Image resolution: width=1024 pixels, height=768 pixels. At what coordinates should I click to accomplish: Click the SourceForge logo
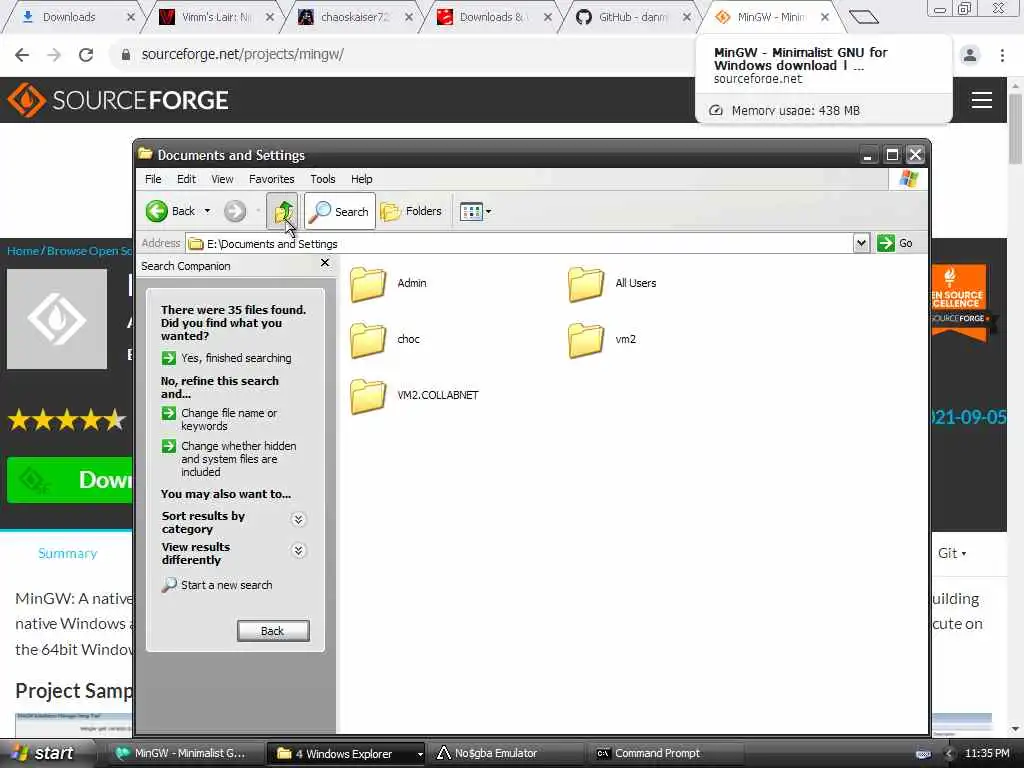point(118,100)
